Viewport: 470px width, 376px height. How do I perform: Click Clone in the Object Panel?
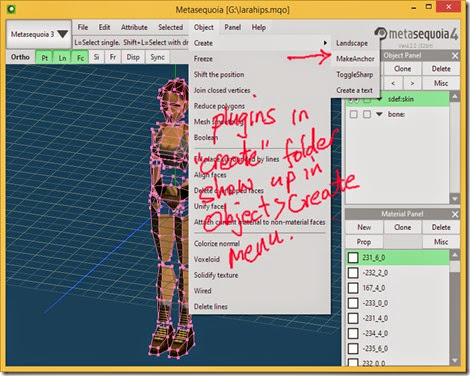(x=403, y=69)
